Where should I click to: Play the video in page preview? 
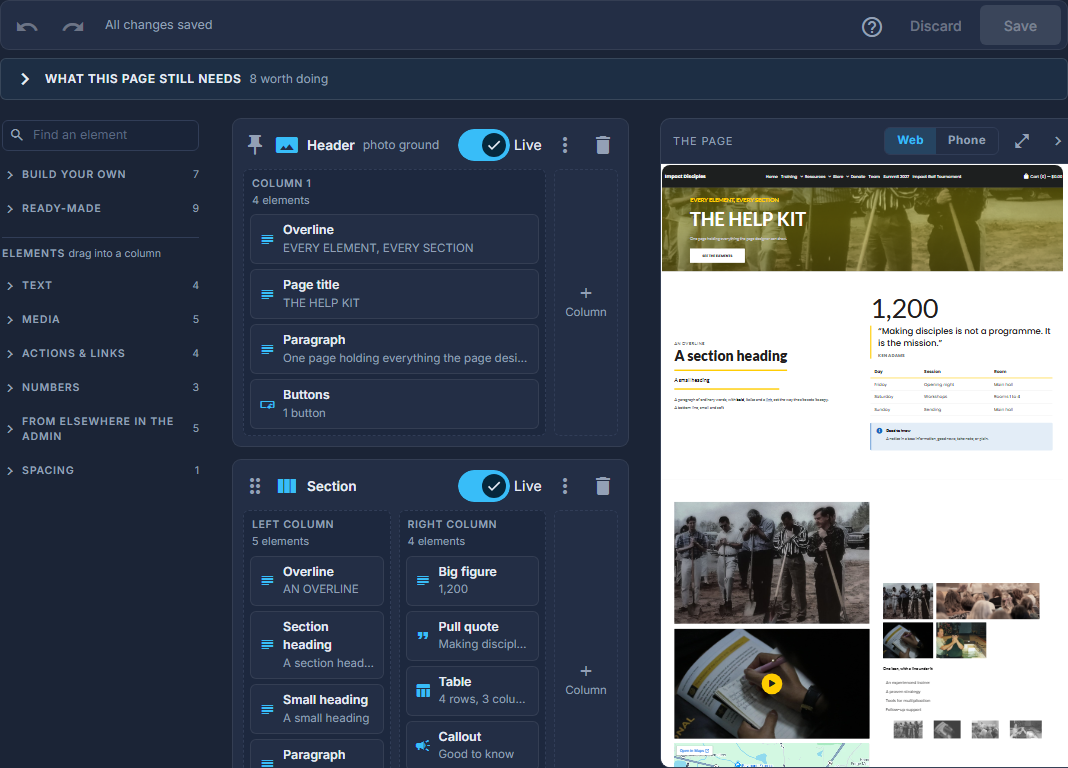(x=771, y=683)
